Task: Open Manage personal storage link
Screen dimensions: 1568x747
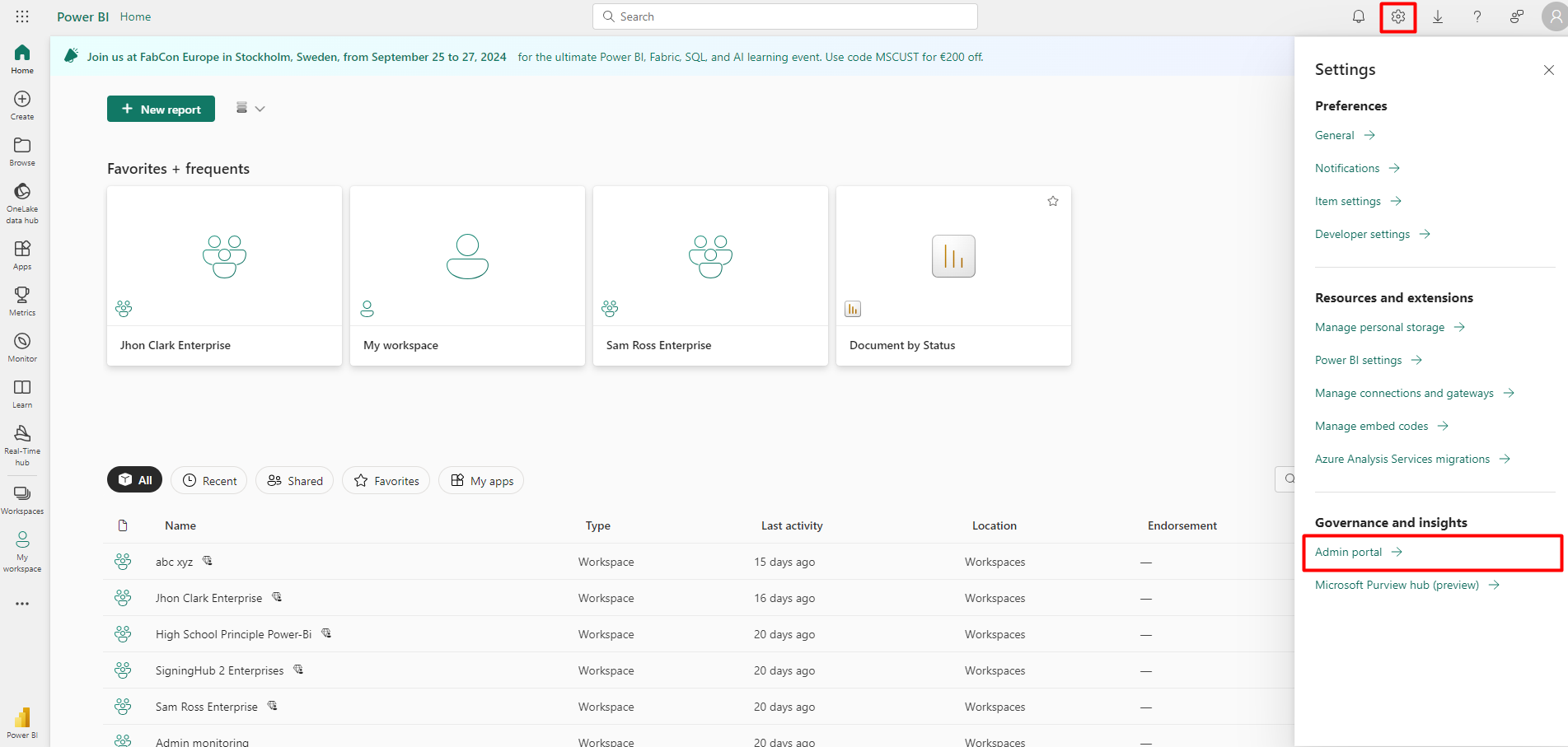Action: click(x=1390, y=327)
